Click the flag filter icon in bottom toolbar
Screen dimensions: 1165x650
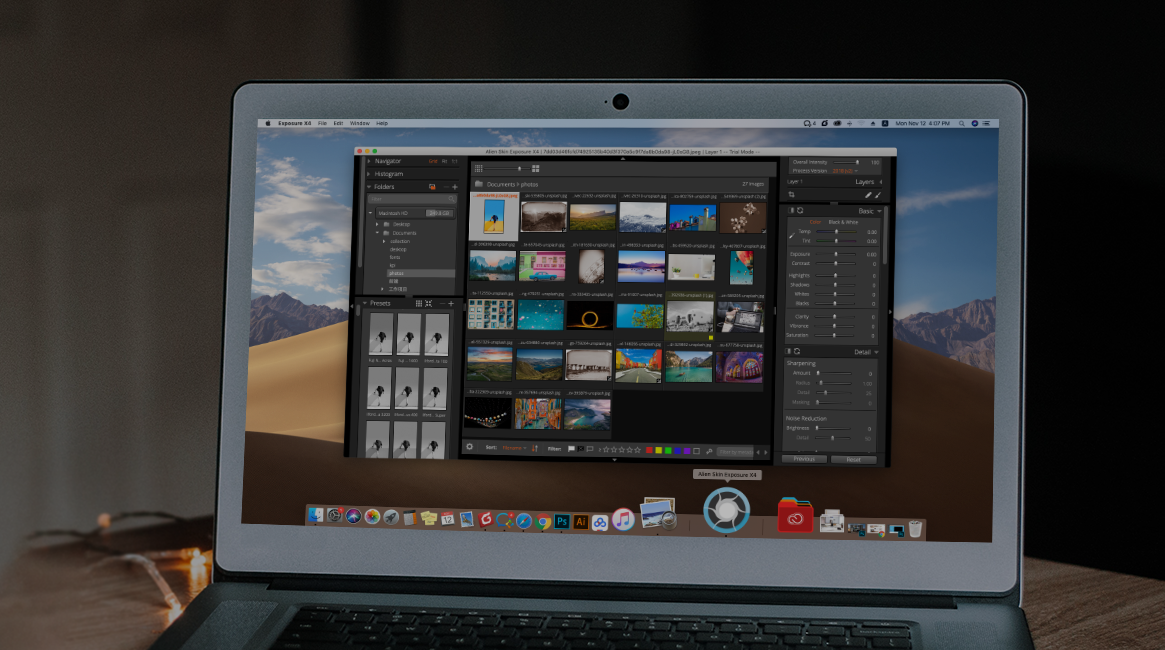click(570, 448)
